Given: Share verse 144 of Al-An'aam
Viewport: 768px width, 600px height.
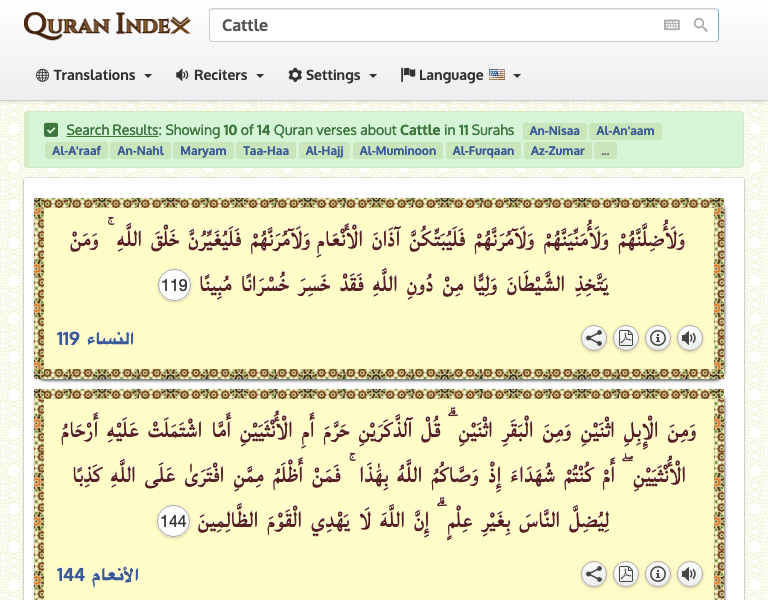Looking at the screenshot, I should pyautogui.click(x=594, y=574).
